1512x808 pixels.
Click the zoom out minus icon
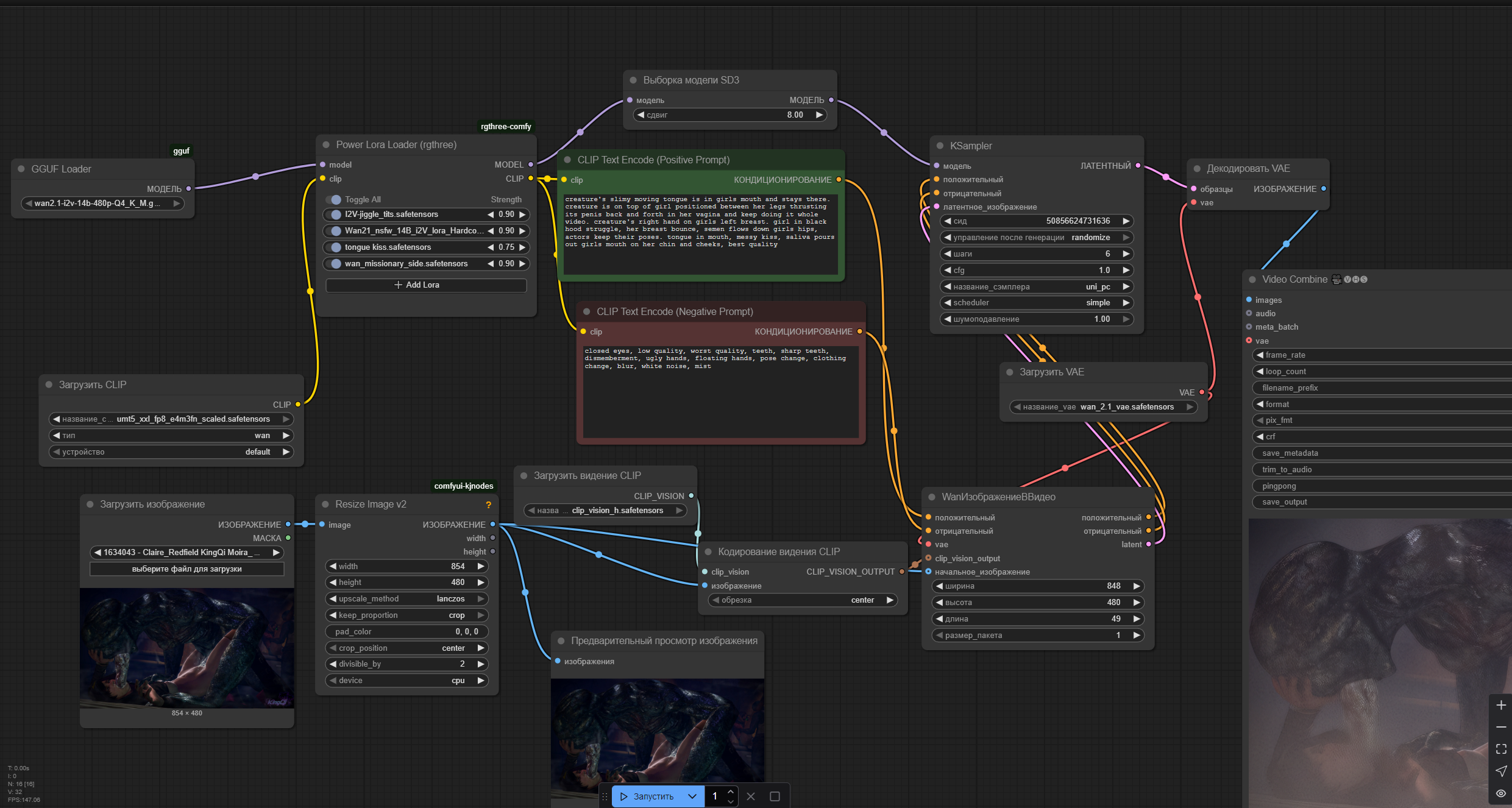pyautogui.click(x=1500, y=727)
